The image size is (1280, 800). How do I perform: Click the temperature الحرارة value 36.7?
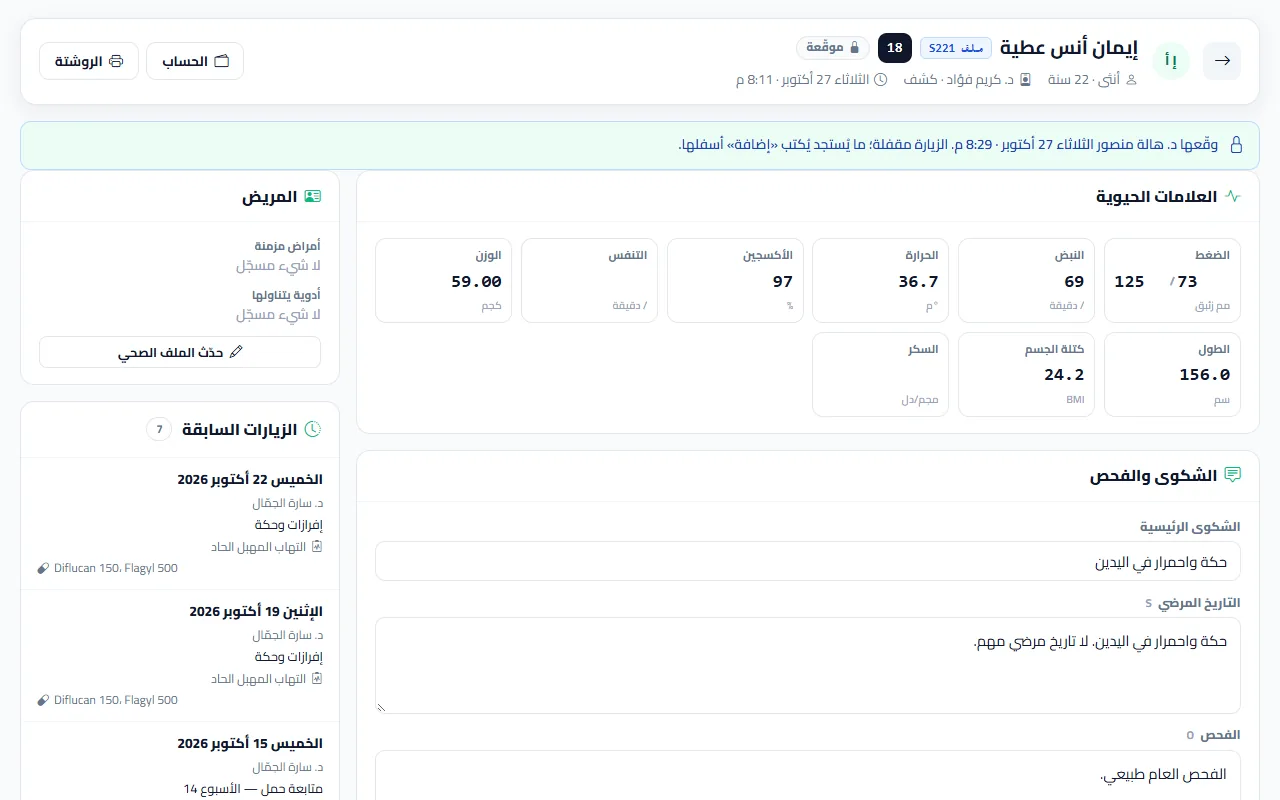[x=918, y=282]
